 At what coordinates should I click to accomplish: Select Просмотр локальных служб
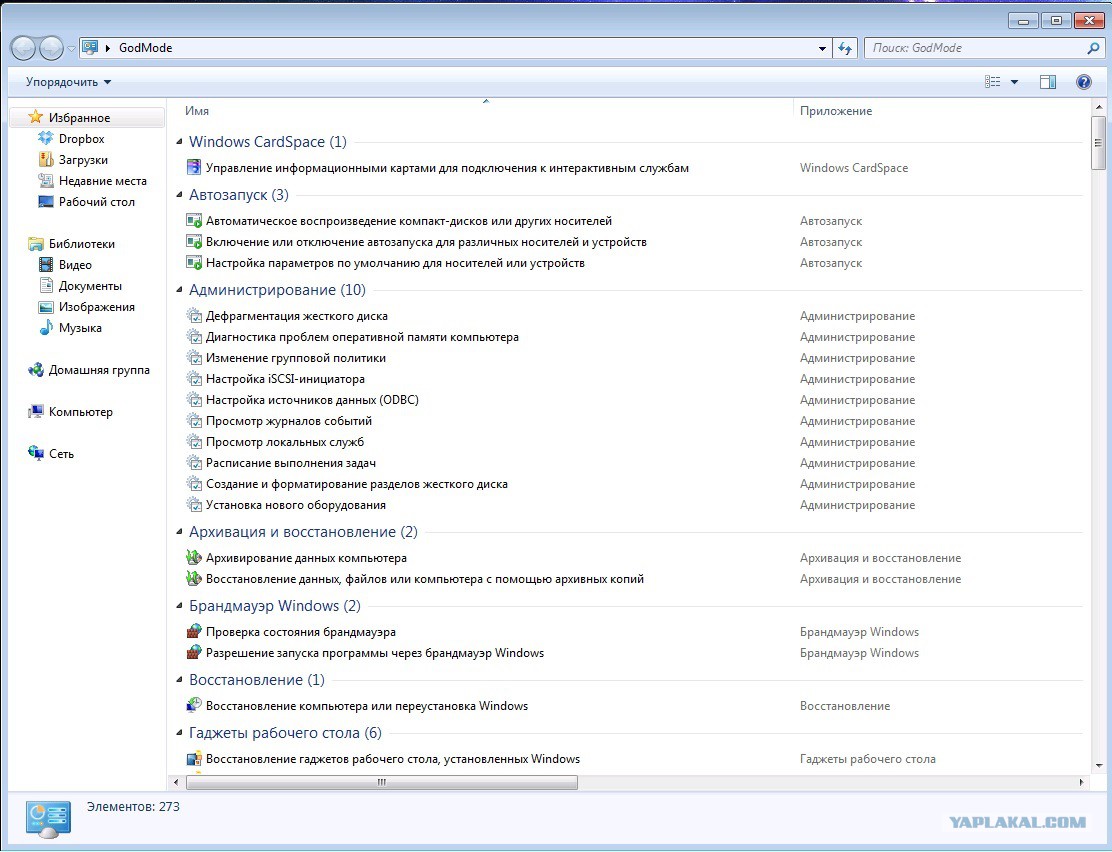pyautogui.click(x=284, y=442)
